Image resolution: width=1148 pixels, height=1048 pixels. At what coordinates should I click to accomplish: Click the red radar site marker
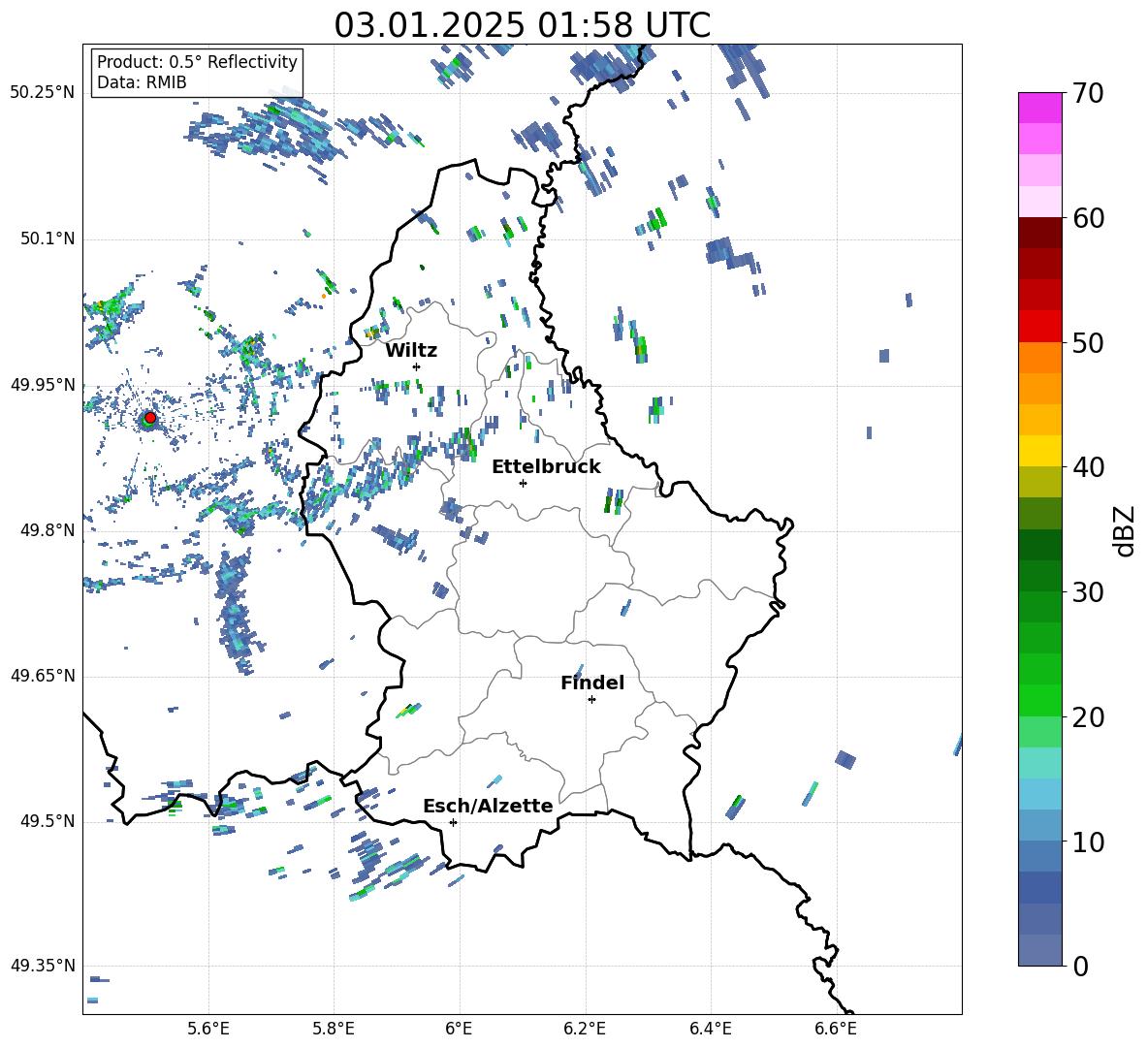[x=150, y=417]
